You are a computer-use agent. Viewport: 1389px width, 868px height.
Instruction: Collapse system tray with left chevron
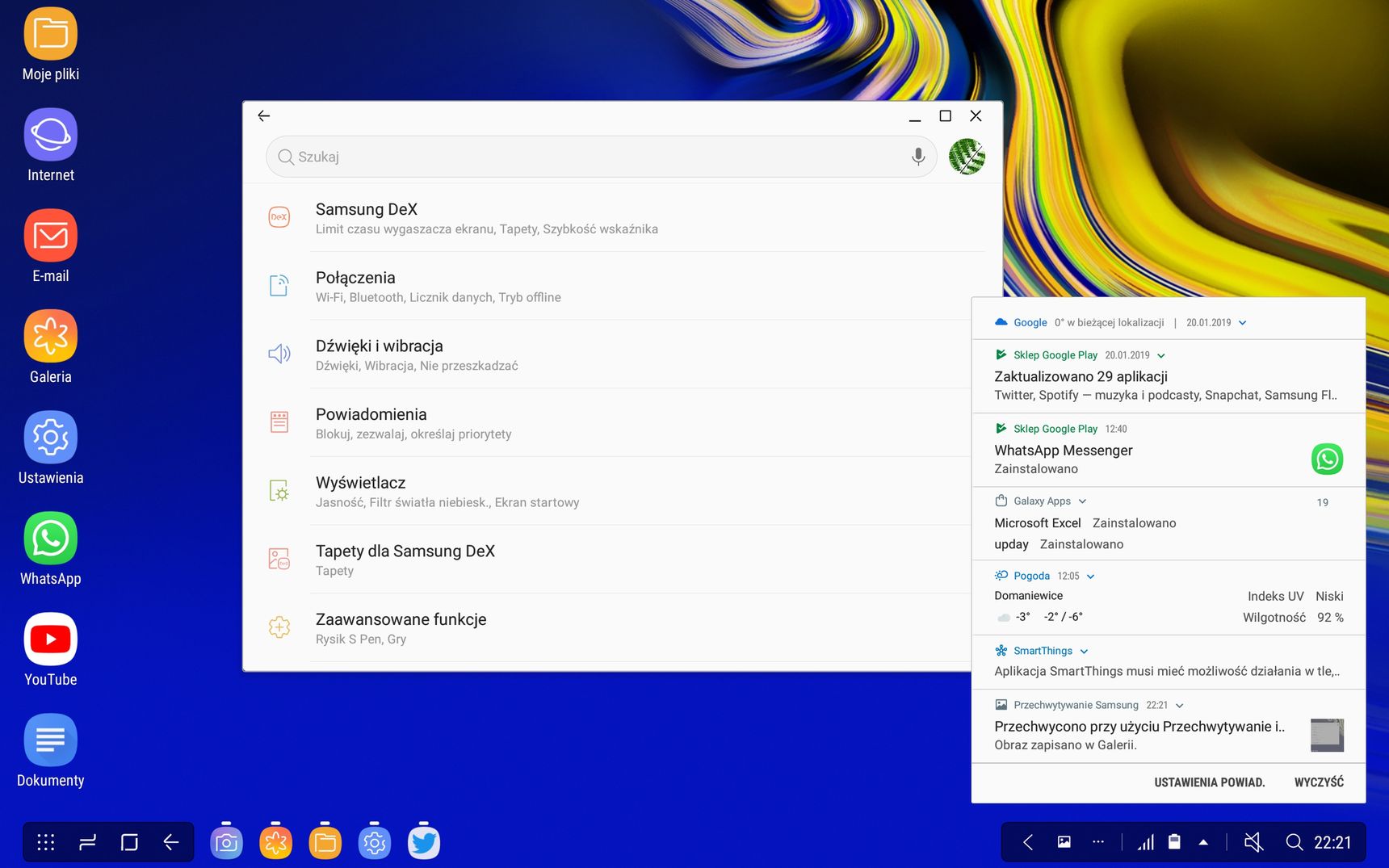pyautogui.click(x=1028, y=842)
